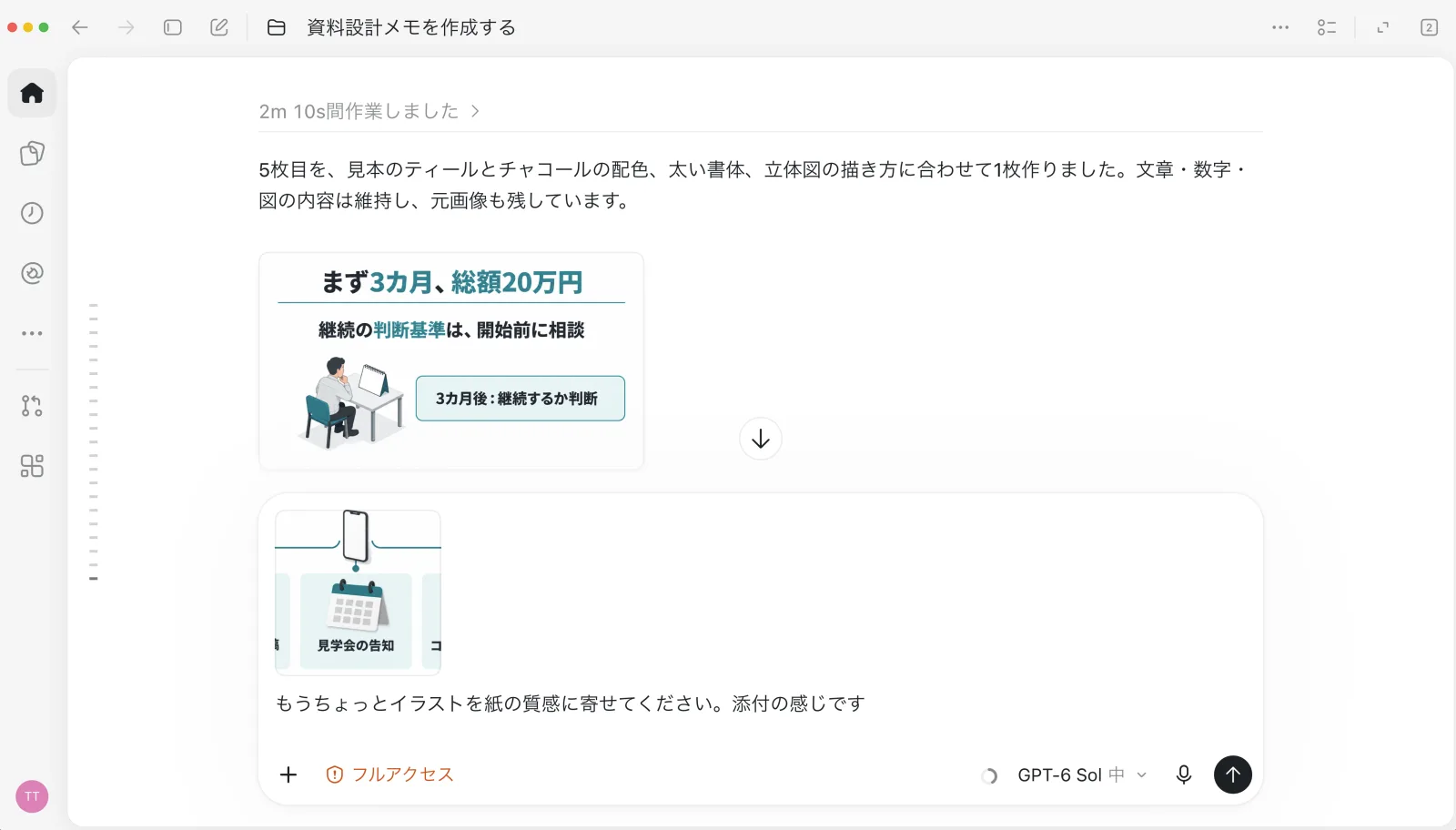Image resolution: width=1456 pixels, height=830 pixels.
Task: Open the pull request branch icon
Action: click(x=32, y=406)
